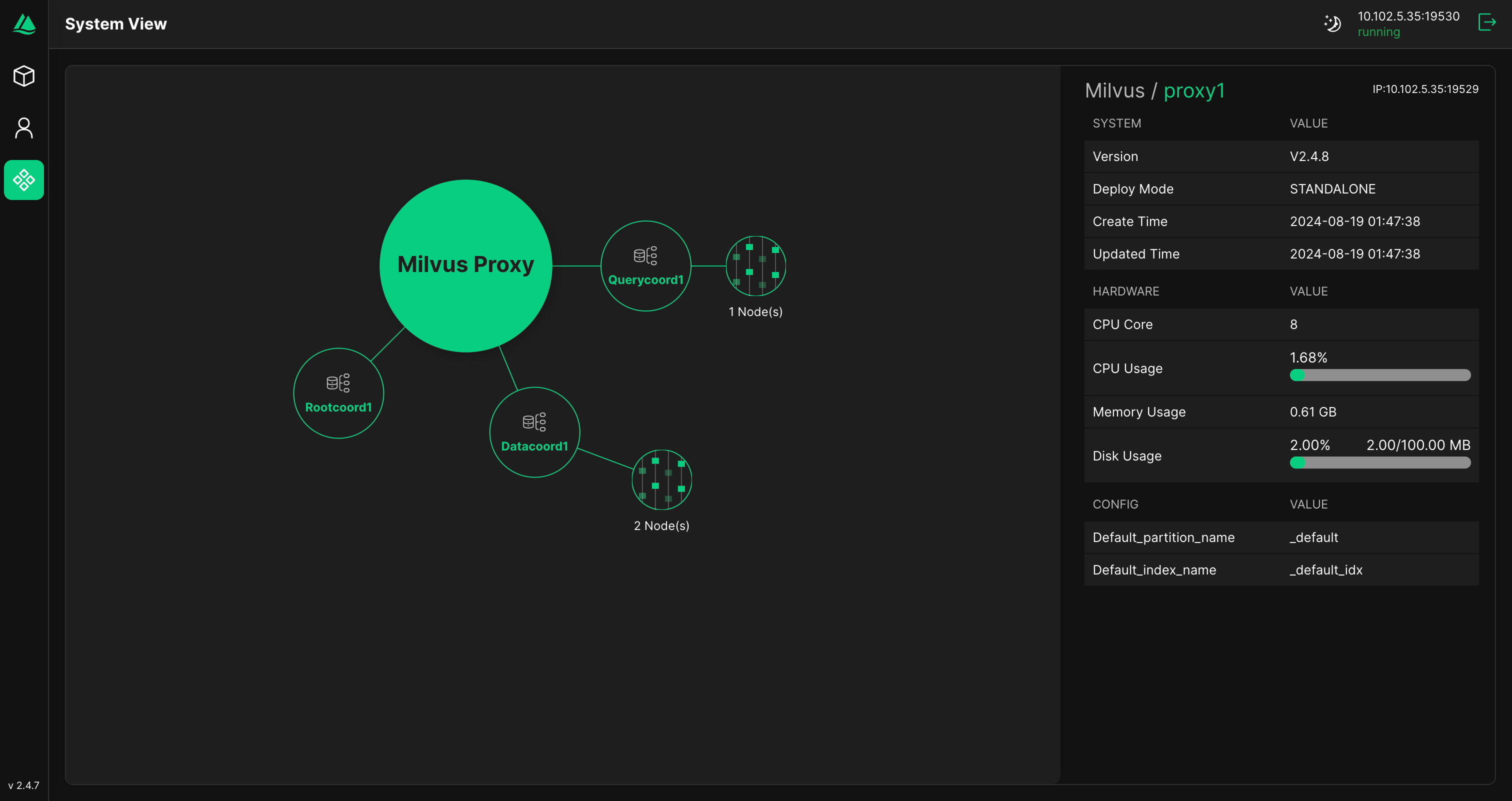
Task: Click the proxy1 title link
Action: pos(1194,90)
